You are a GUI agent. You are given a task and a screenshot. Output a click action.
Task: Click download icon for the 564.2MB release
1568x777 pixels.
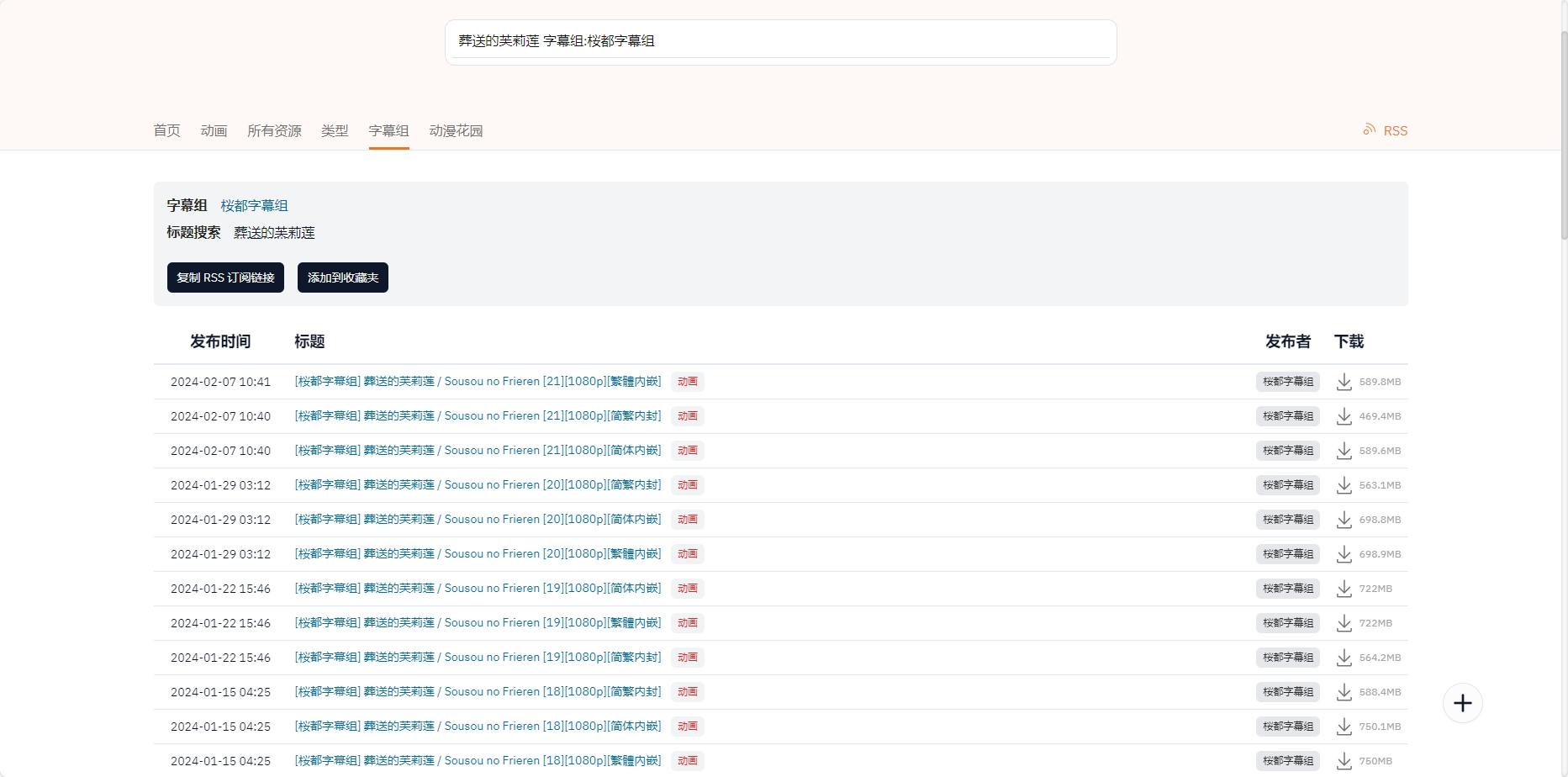pos(1344,658)
